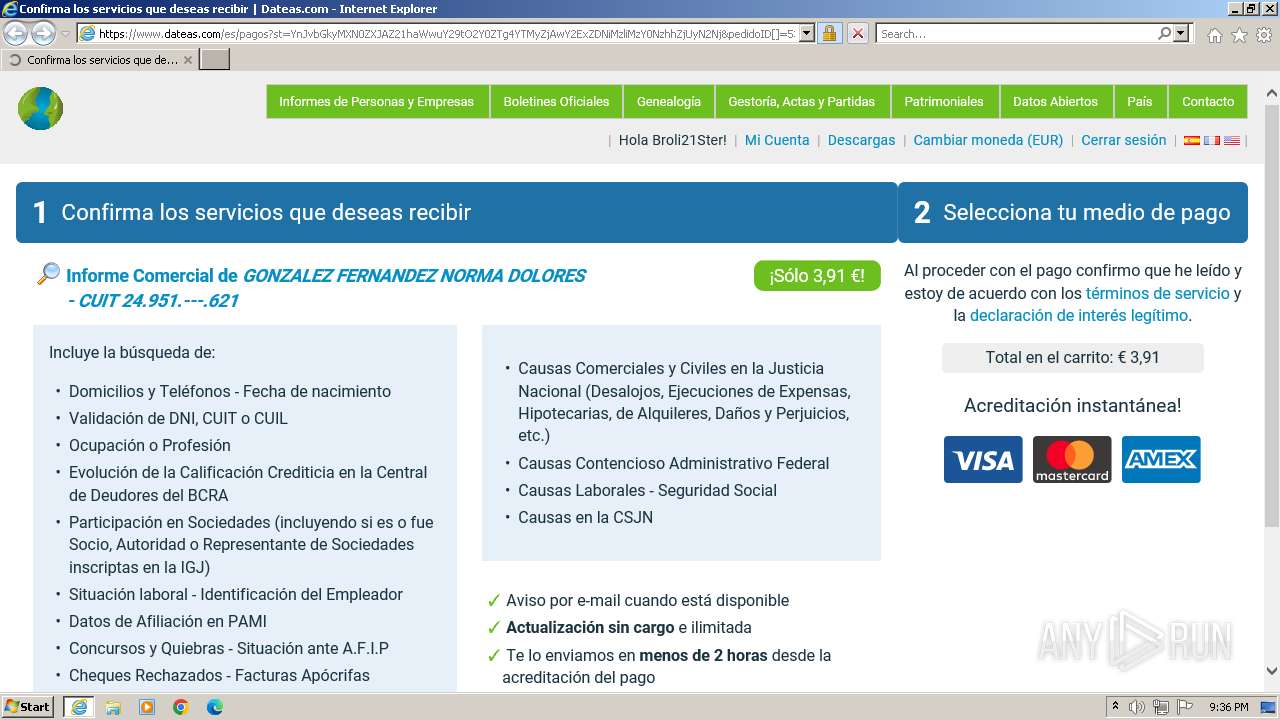Click the browser Forward arrow
Screen dimensions: 1280x720
[43, 33]
